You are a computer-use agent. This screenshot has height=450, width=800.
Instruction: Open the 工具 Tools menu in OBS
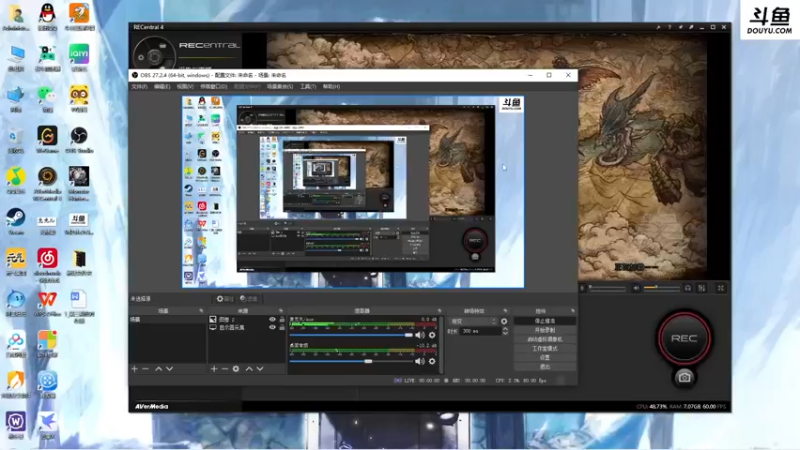(308, 87)
